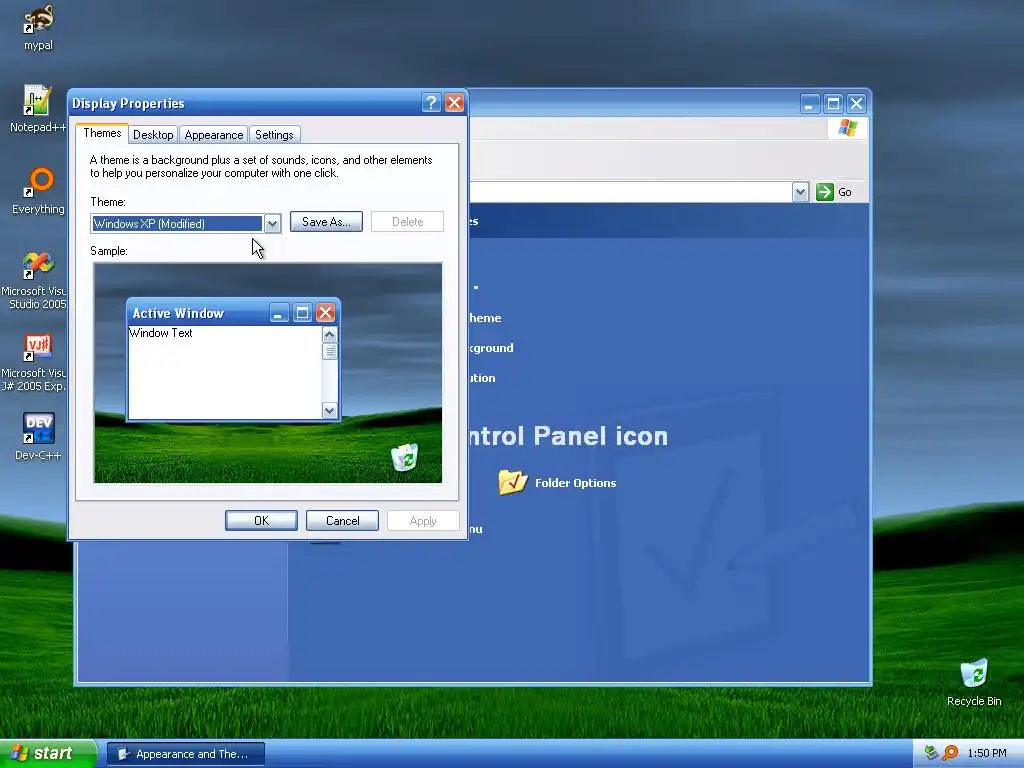Open the Folder Options link

[575, 483]
